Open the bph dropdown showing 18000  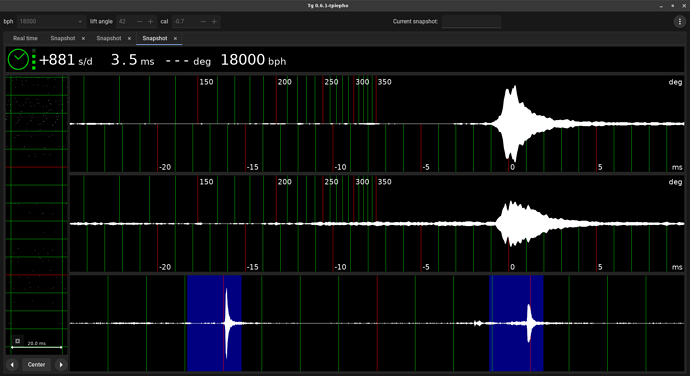coord(51,22)
